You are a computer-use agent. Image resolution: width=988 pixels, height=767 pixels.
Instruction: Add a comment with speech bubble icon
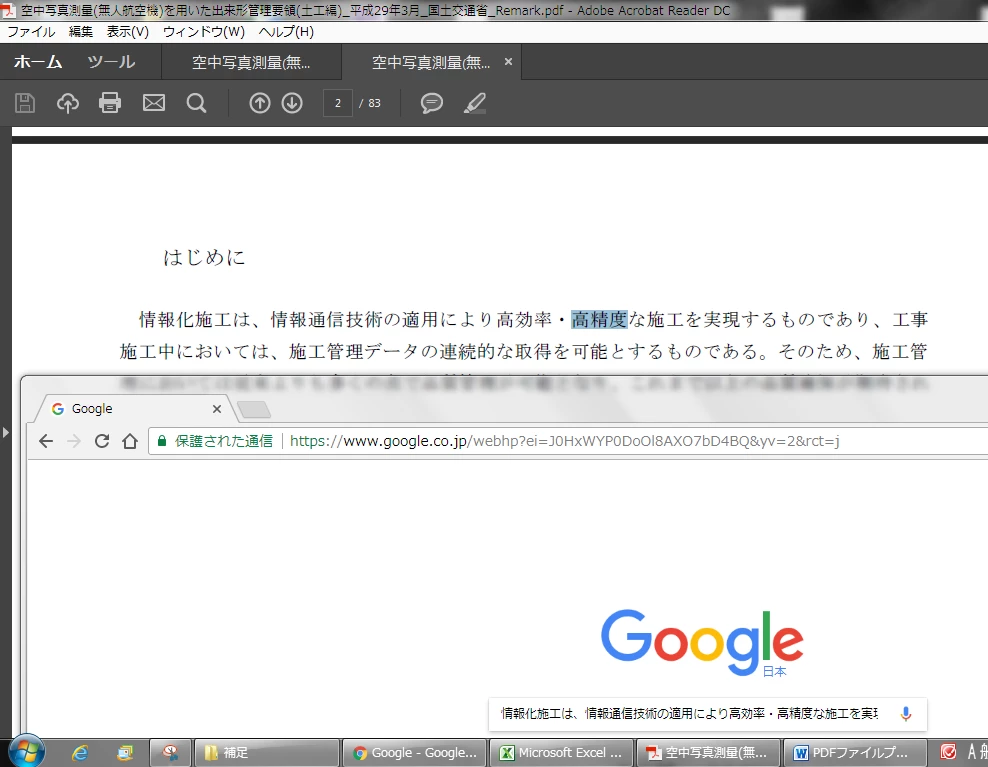click(432, 103)
